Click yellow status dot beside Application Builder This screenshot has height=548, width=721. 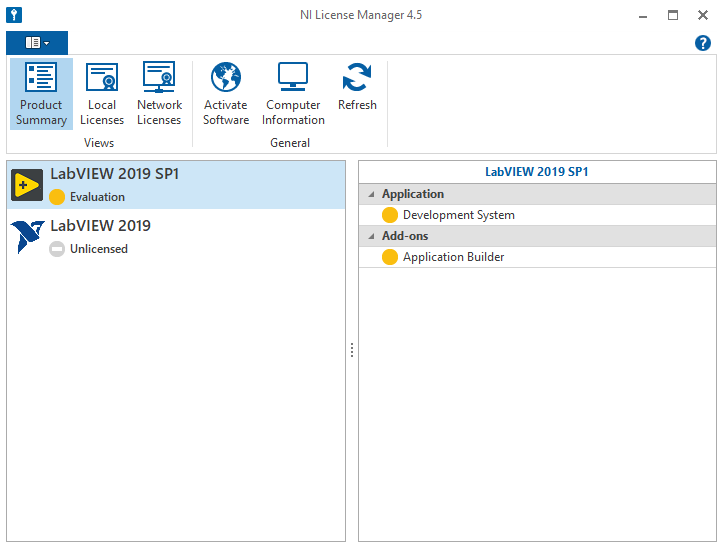coord(389,257)
